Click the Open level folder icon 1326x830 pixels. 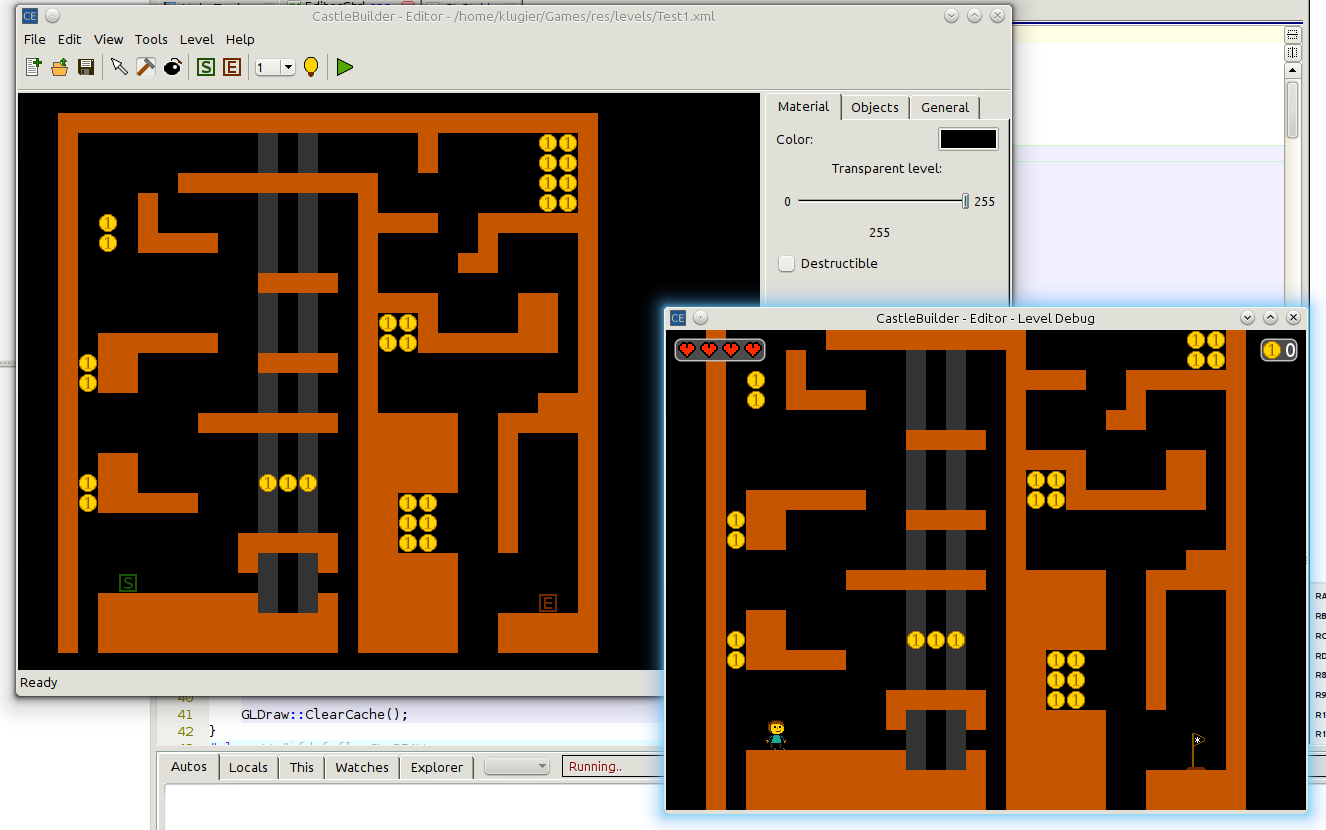[x=59, y=67]
